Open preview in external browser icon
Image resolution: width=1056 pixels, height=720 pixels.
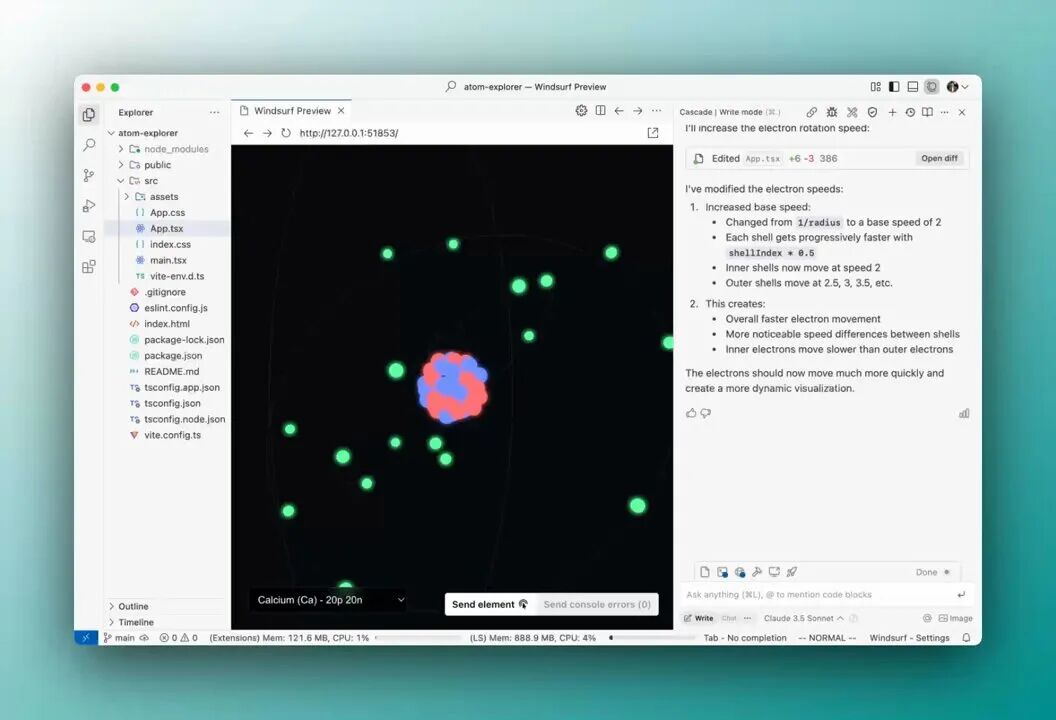click(653, 133)
